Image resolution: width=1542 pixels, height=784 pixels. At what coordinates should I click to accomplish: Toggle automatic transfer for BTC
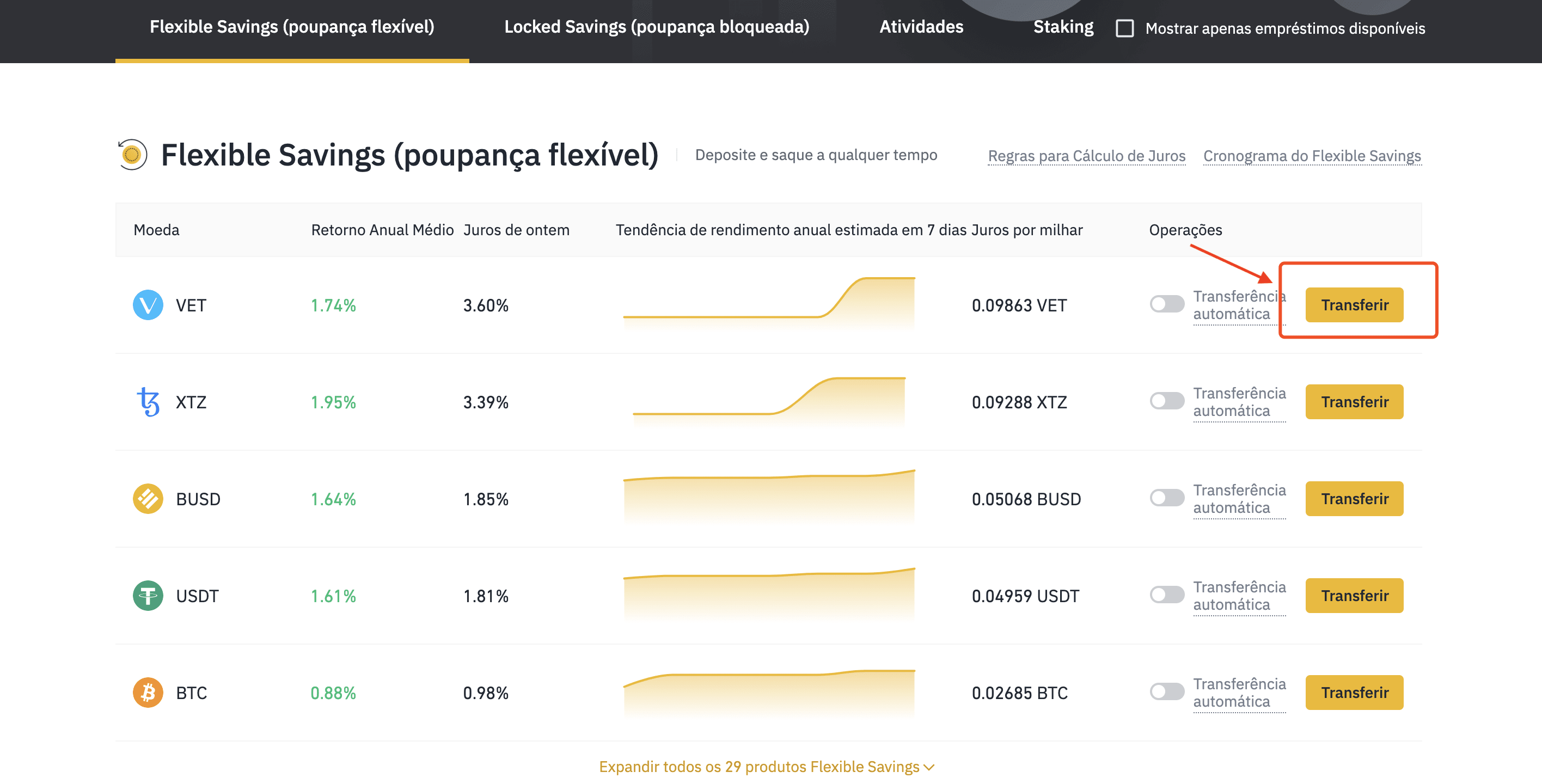pos(1167,692)
